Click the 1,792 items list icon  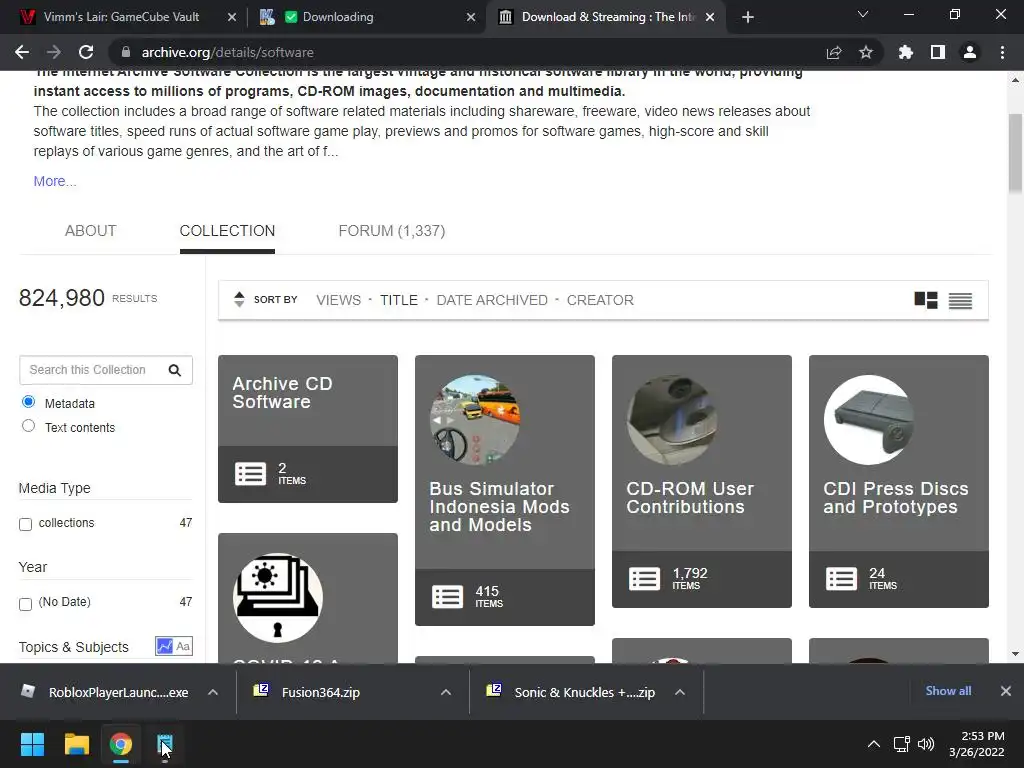[645, 579]
